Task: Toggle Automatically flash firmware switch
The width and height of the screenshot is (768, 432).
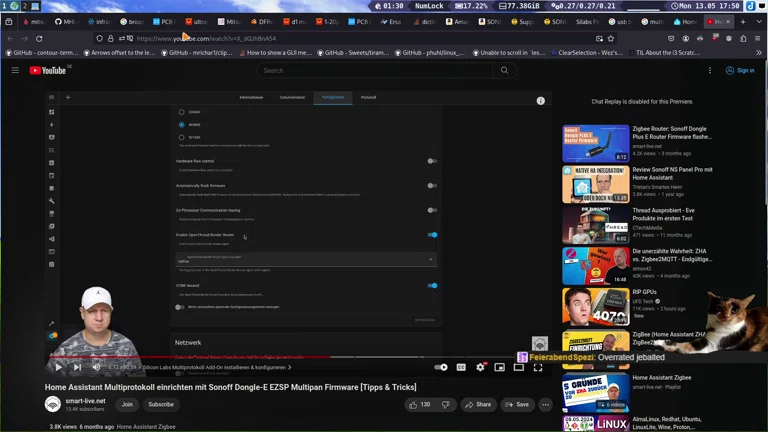Action: tap(432, 185)
